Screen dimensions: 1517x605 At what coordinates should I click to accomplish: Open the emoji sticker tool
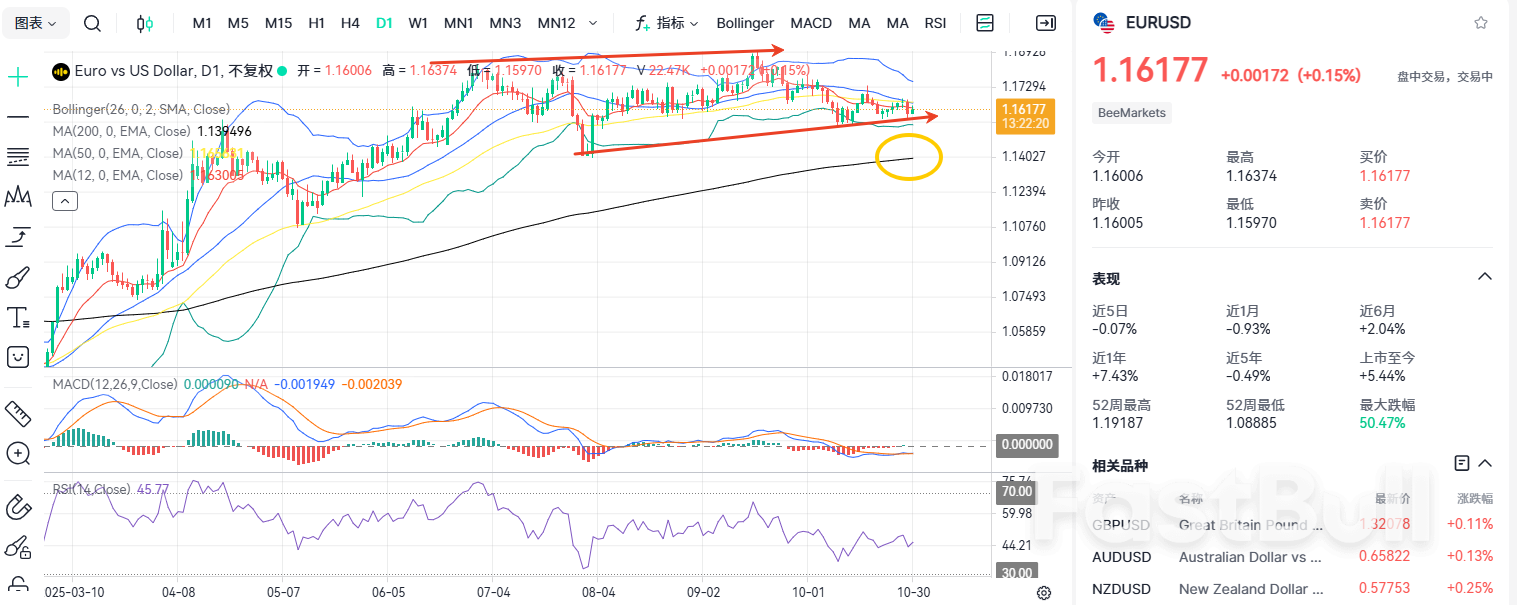pyautogui.click(x=17, y=356)
